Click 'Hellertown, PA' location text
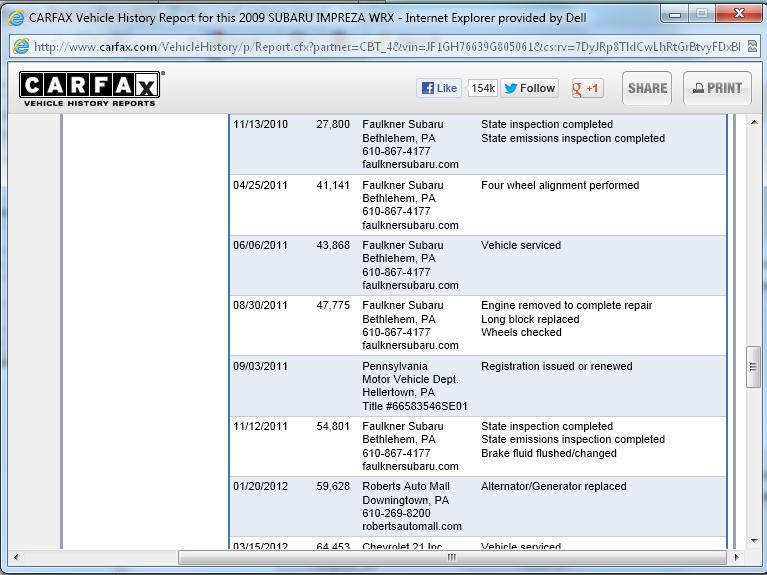The image size is (767, 575). pos(399,392)
